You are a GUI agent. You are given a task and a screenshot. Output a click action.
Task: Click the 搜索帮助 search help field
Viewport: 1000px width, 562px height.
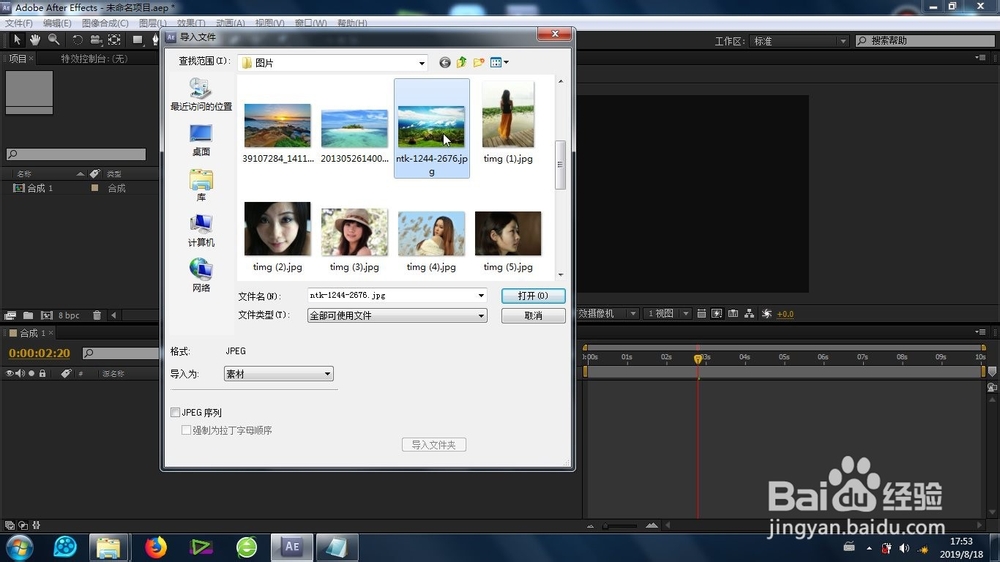click(925, 41)
